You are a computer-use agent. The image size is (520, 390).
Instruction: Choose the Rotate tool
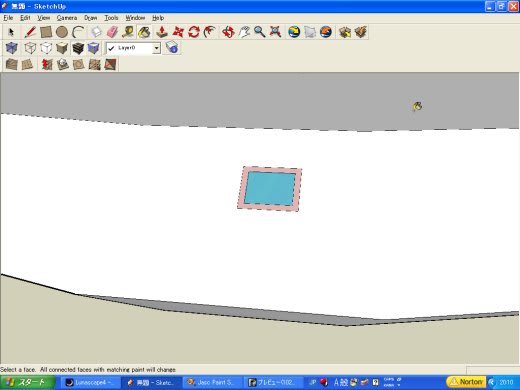point(194,32)
